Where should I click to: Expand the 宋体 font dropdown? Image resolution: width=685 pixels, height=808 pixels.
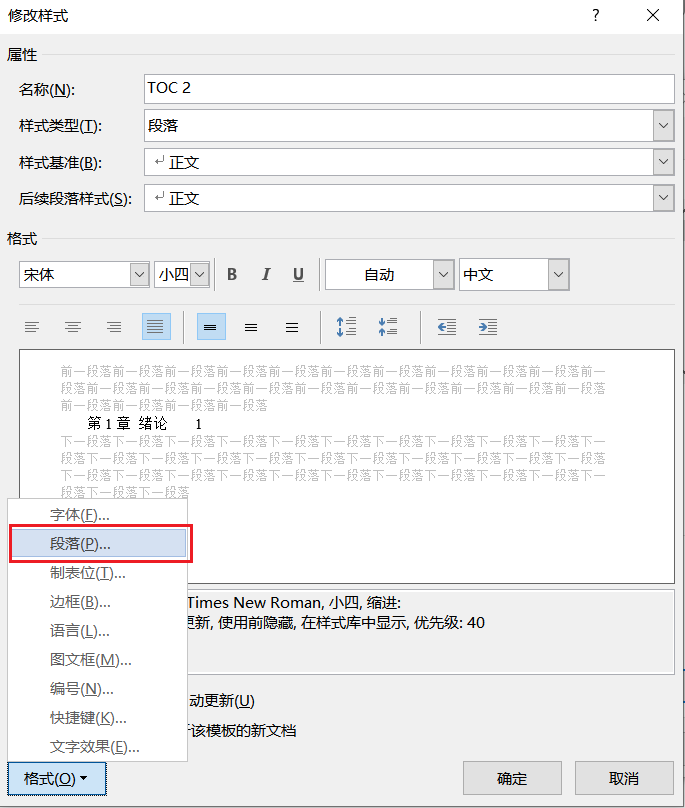[x=139, y=275]
